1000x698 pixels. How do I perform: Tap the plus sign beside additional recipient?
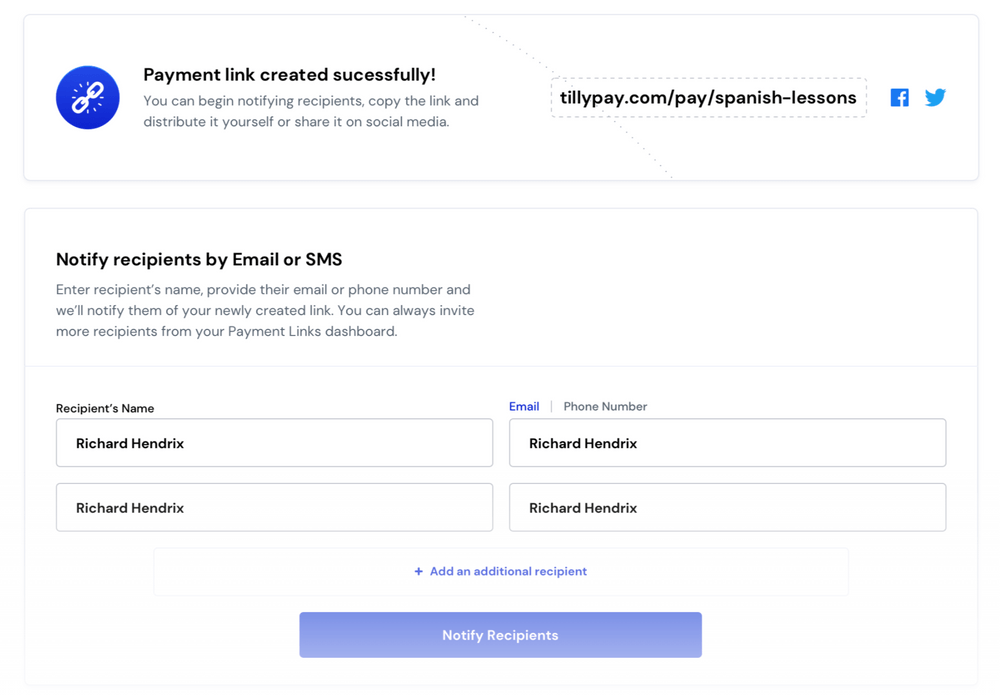(418, 571)
